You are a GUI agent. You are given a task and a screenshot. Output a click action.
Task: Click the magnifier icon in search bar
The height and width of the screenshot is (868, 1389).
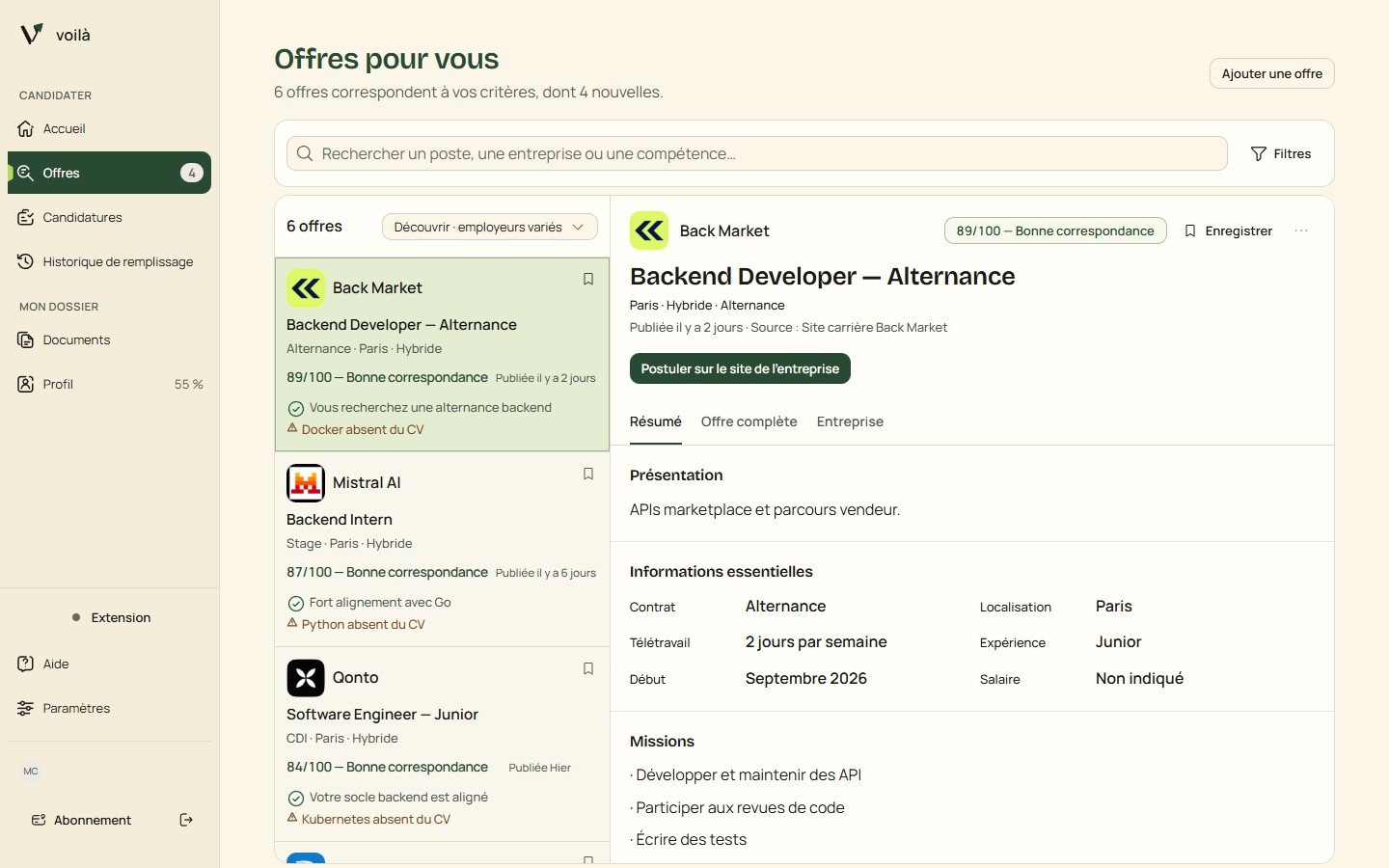click(x=305, y=153)
